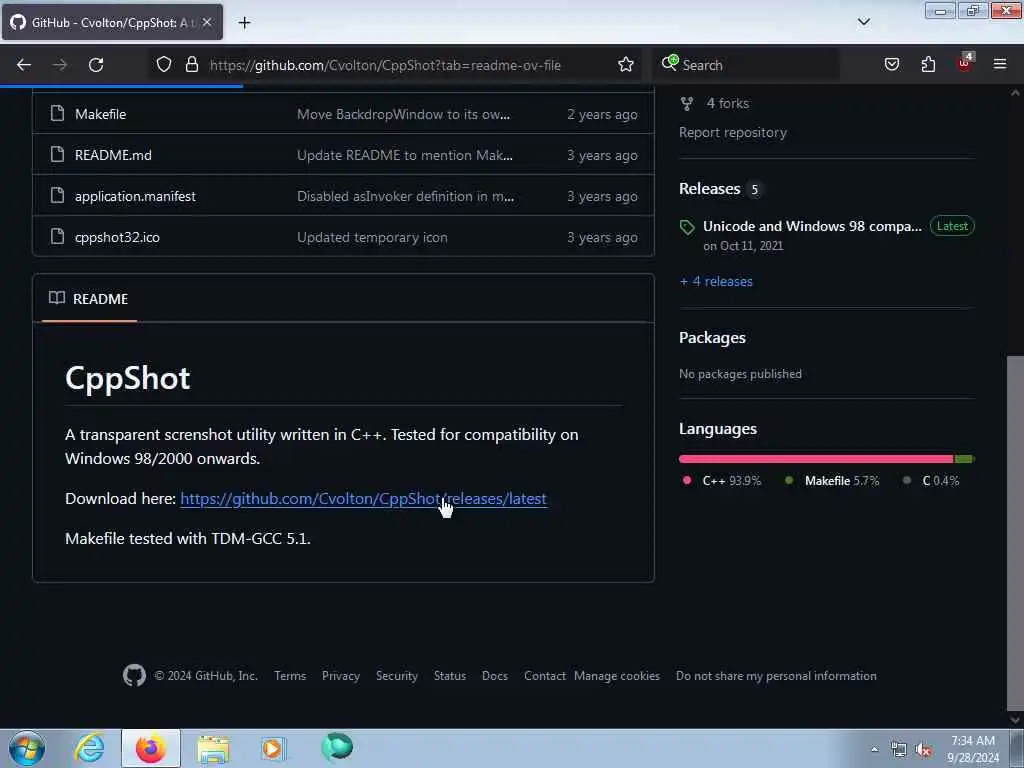Open the footer Security link
Viewport: 1024px width, 768px height.
(x=396, y=676)
